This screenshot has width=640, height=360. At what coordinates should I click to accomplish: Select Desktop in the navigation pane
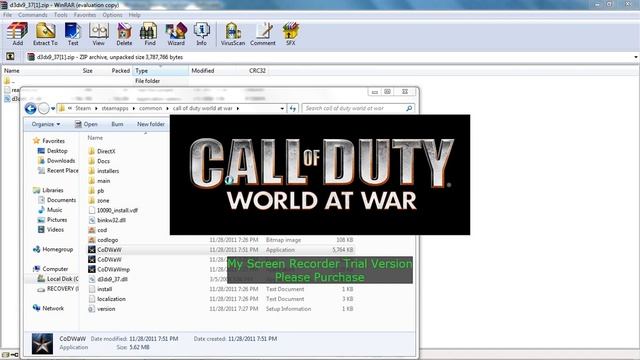point(52,151)
